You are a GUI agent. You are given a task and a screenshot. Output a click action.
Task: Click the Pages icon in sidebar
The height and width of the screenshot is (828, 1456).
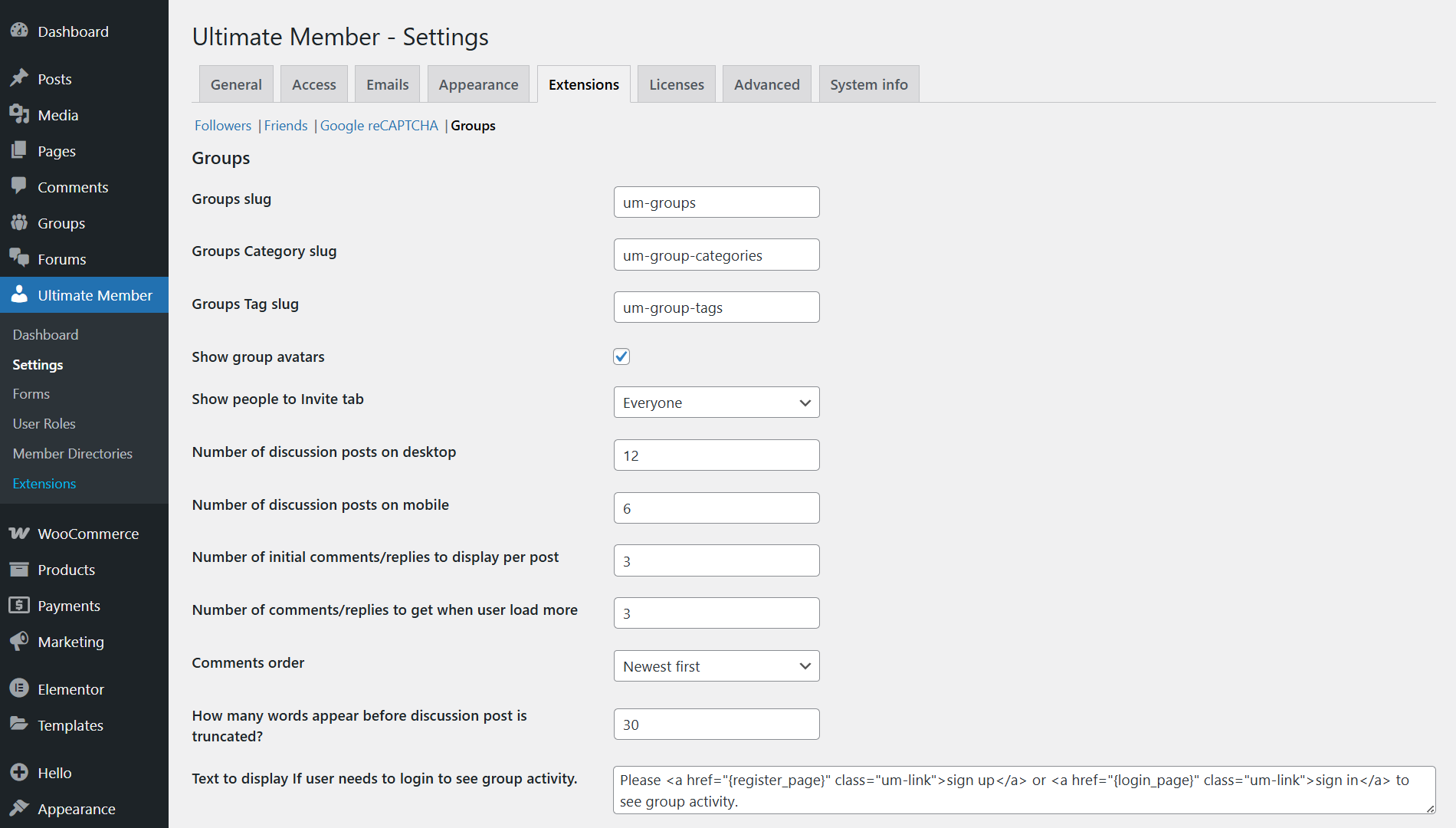(19, 150)
